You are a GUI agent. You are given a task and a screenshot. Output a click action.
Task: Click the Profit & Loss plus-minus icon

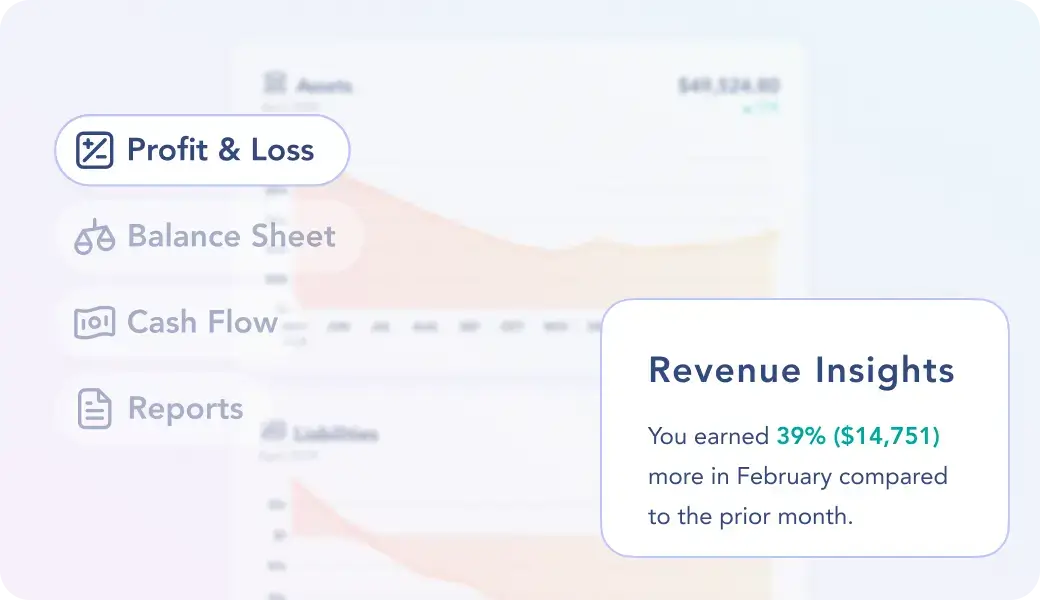coord(96,150)
